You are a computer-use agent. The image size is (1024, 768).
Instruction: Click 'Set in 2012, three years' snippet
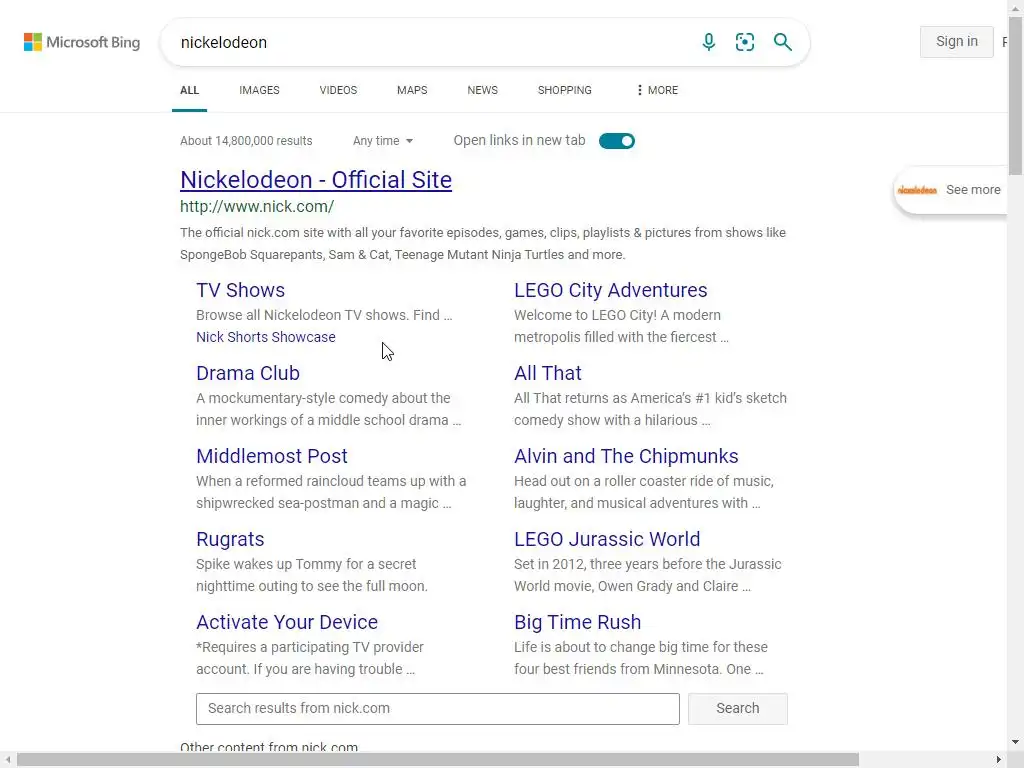coord(647,575)
